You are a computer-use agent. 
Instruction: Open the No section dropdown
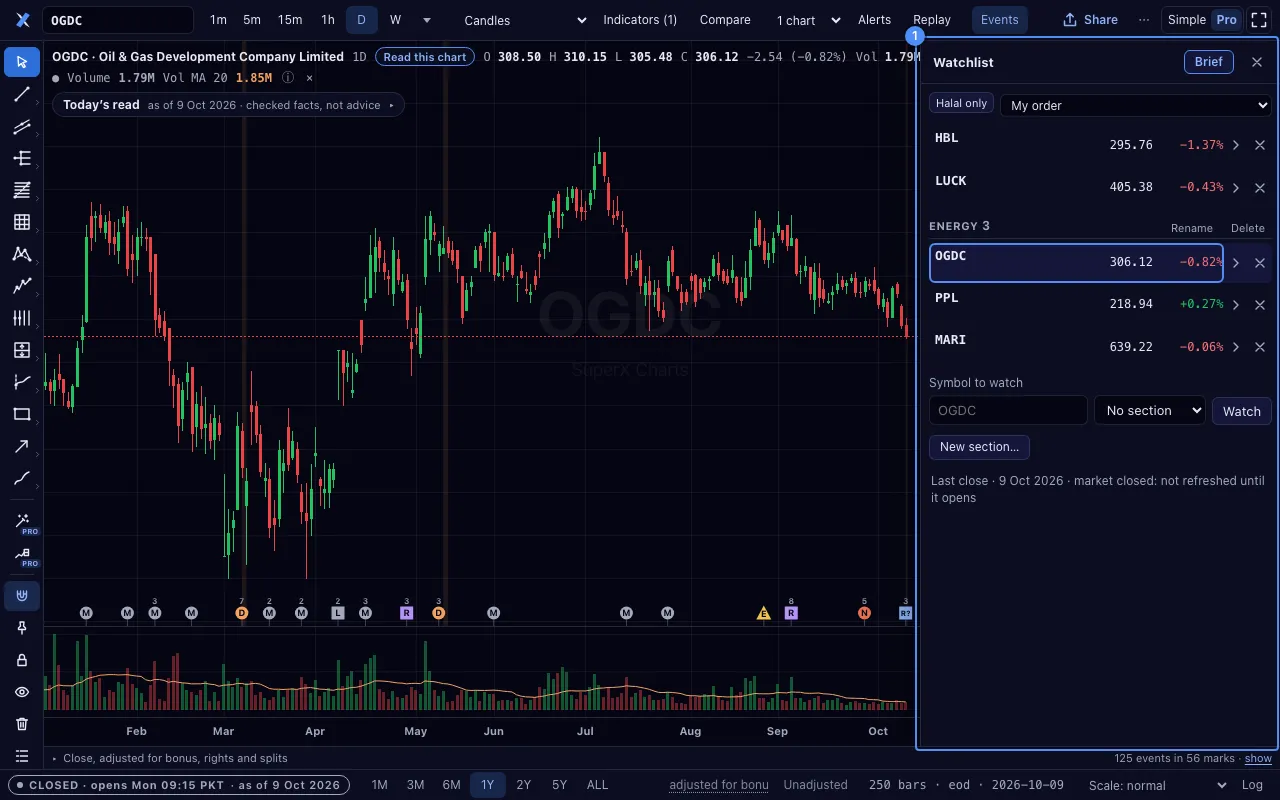pos(1150,411)
